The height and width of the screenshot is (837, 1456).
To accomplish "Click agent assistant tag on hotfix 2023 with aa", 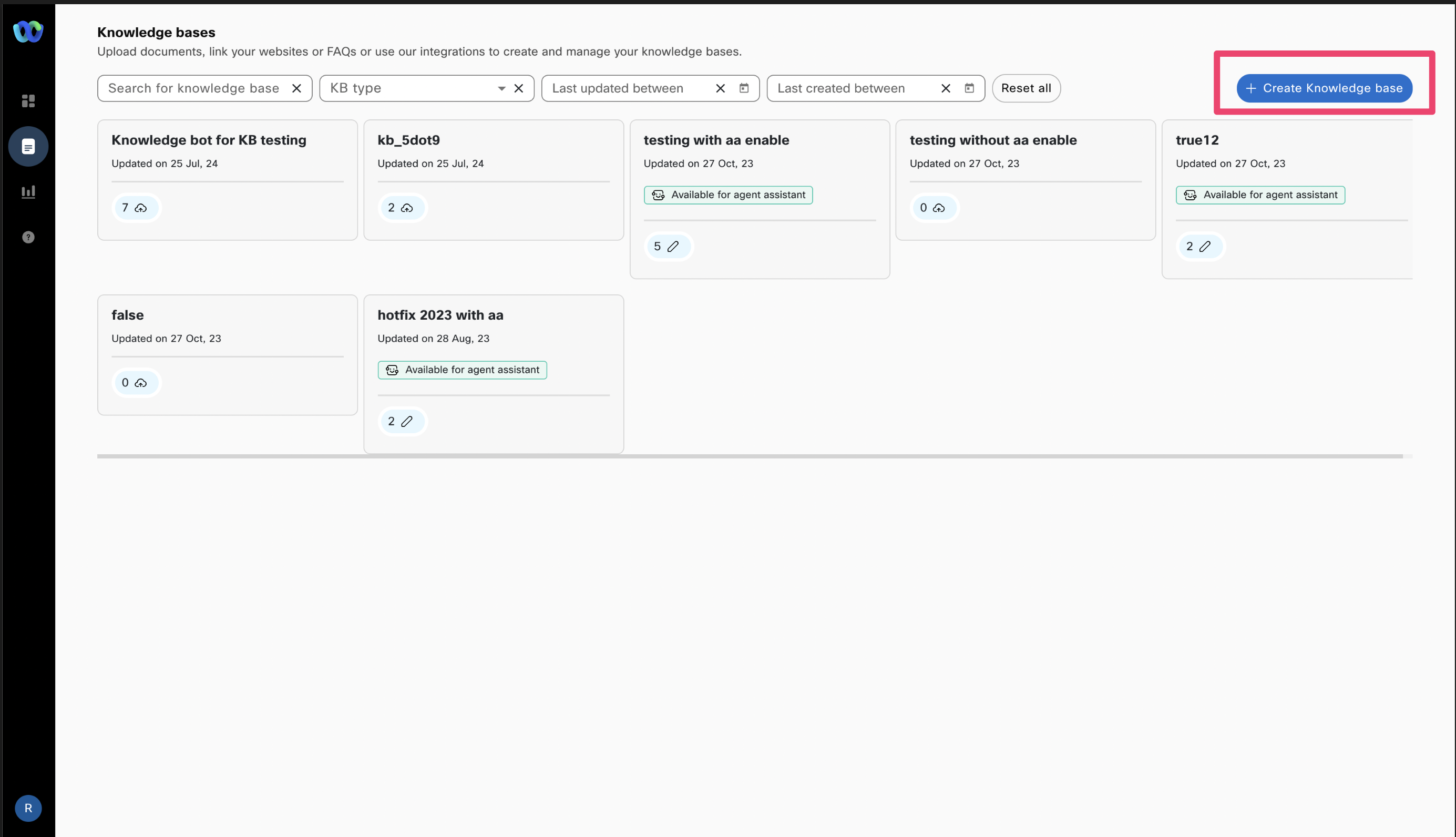I will [462, 370].
